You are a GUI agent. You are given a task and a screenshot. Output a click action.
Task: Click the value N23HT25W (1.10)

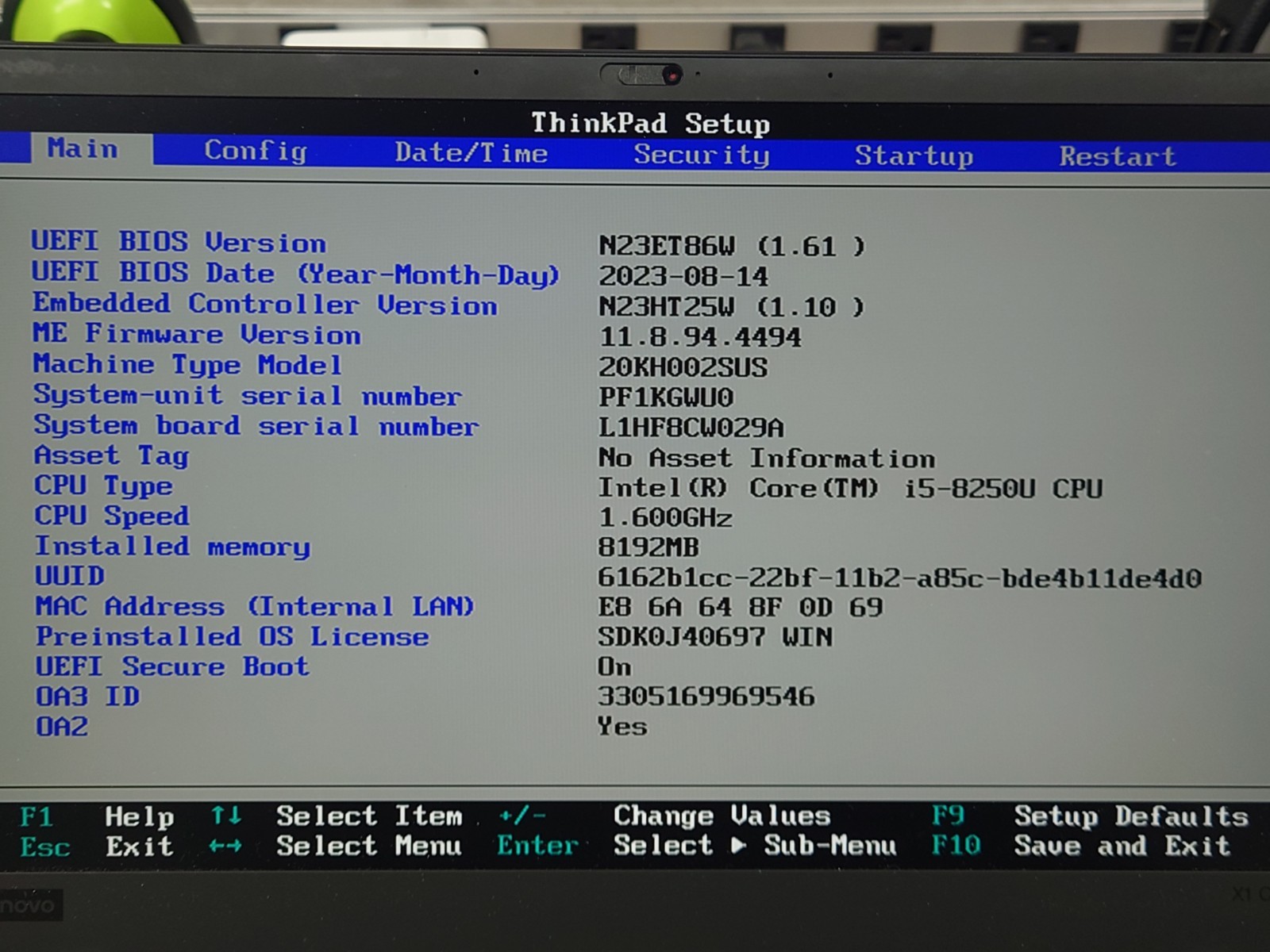tap(732, 307)
